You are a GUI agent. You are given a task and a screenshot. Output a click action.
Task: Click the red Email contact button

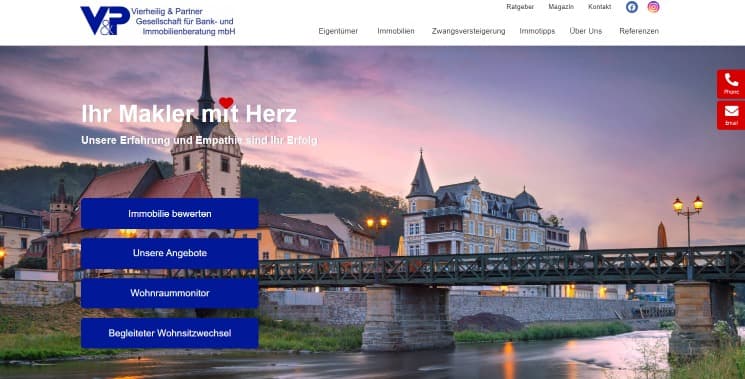coord(731,115)
